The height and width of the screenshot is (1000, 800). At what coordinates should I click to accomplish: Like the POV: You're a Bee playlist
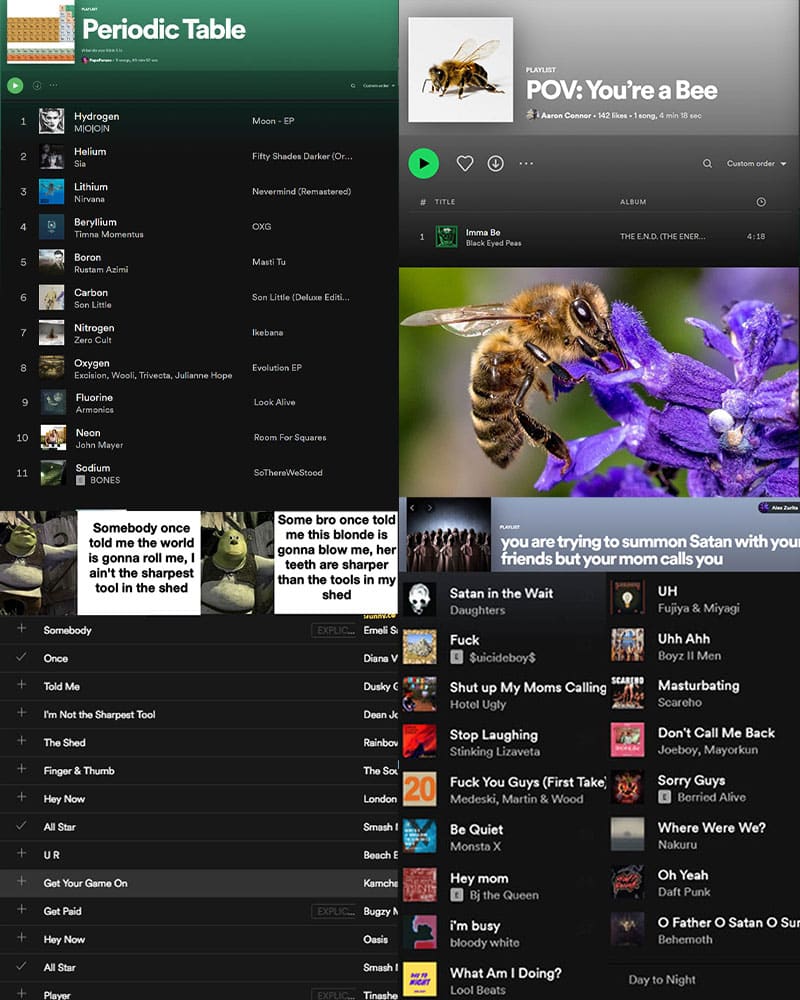point(465,163)
